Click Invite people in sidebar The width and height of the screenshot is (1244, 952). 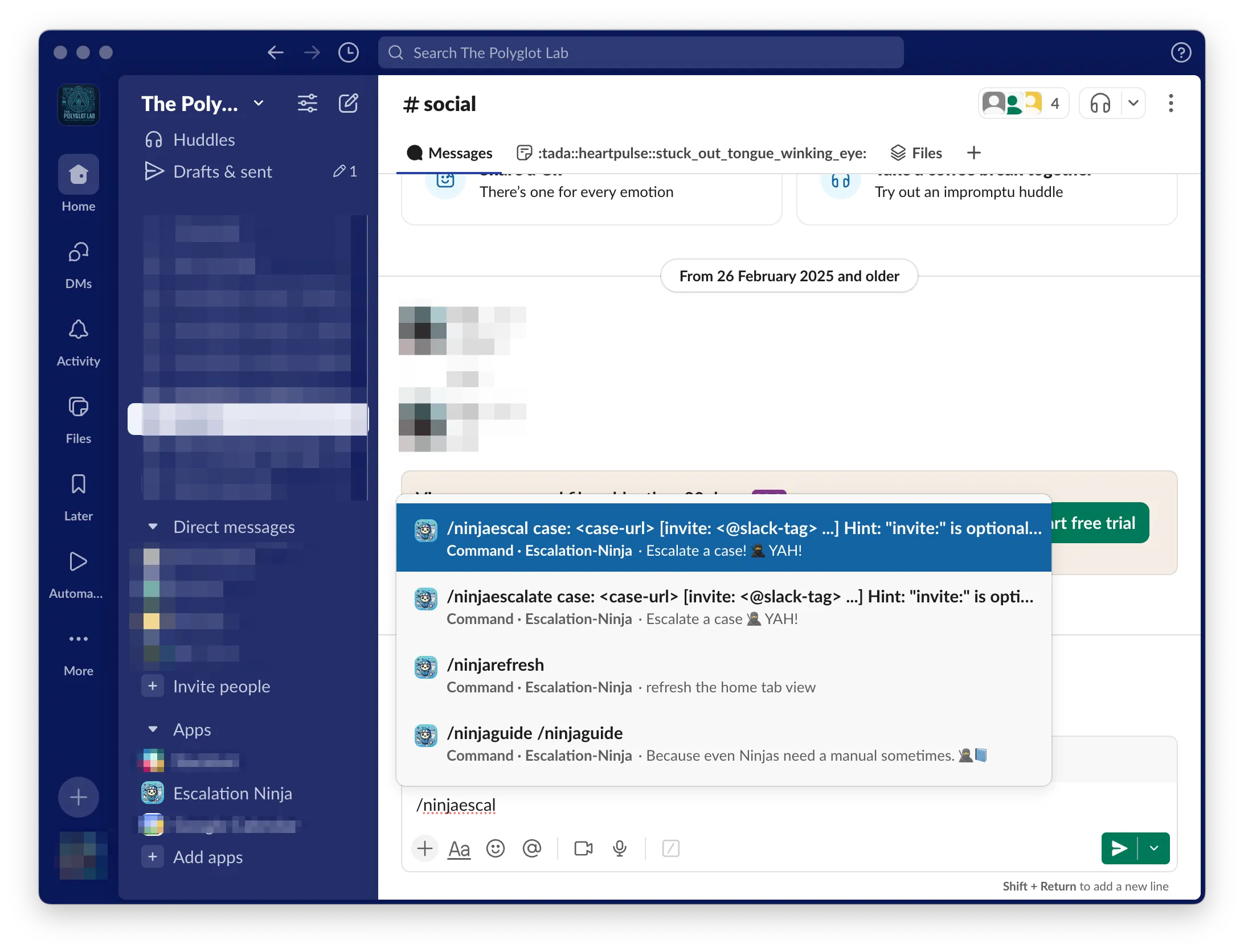point(221,686)
